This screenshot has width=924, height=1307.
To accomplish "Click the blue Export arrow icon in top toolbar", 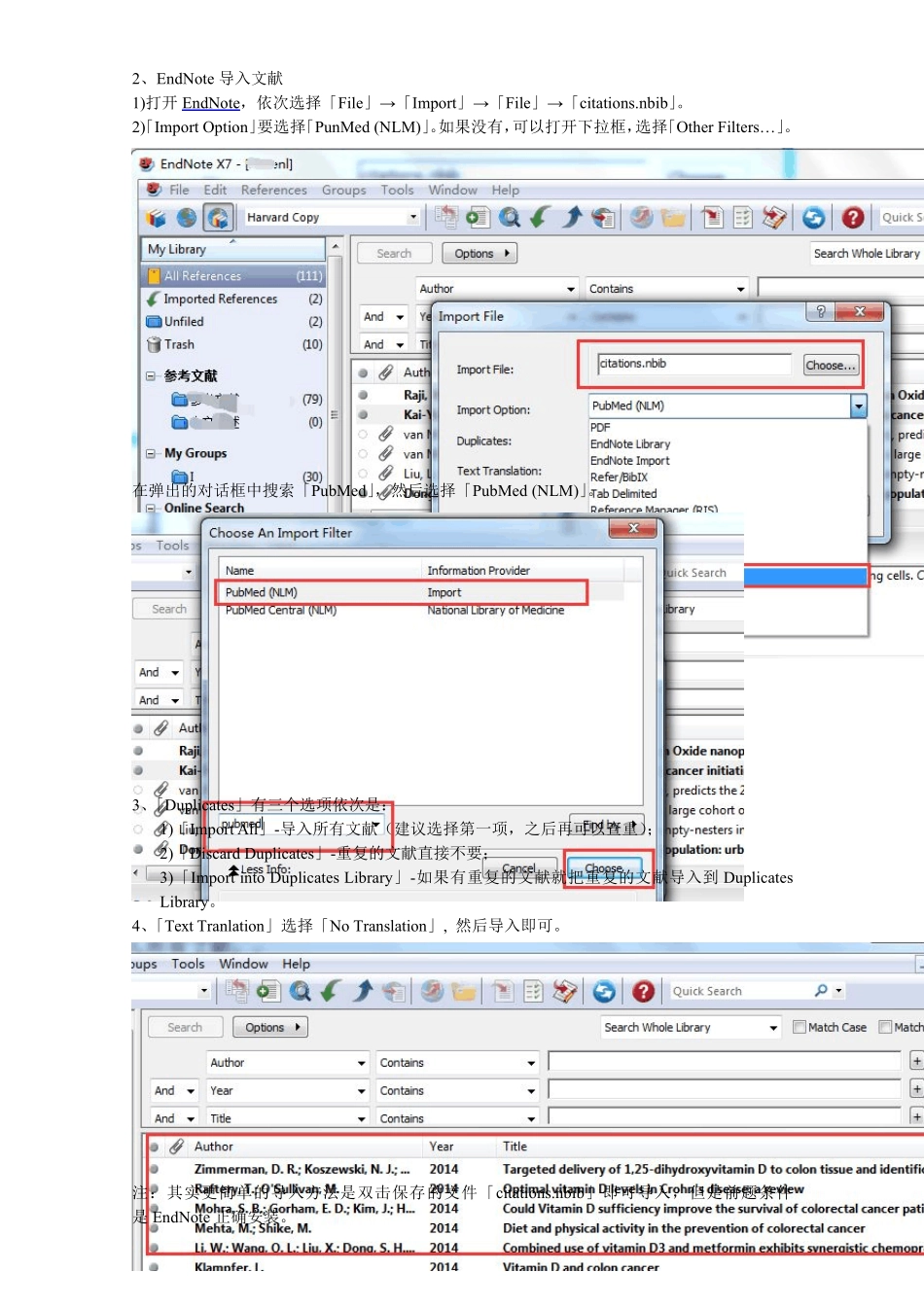I will pos(572,218).
